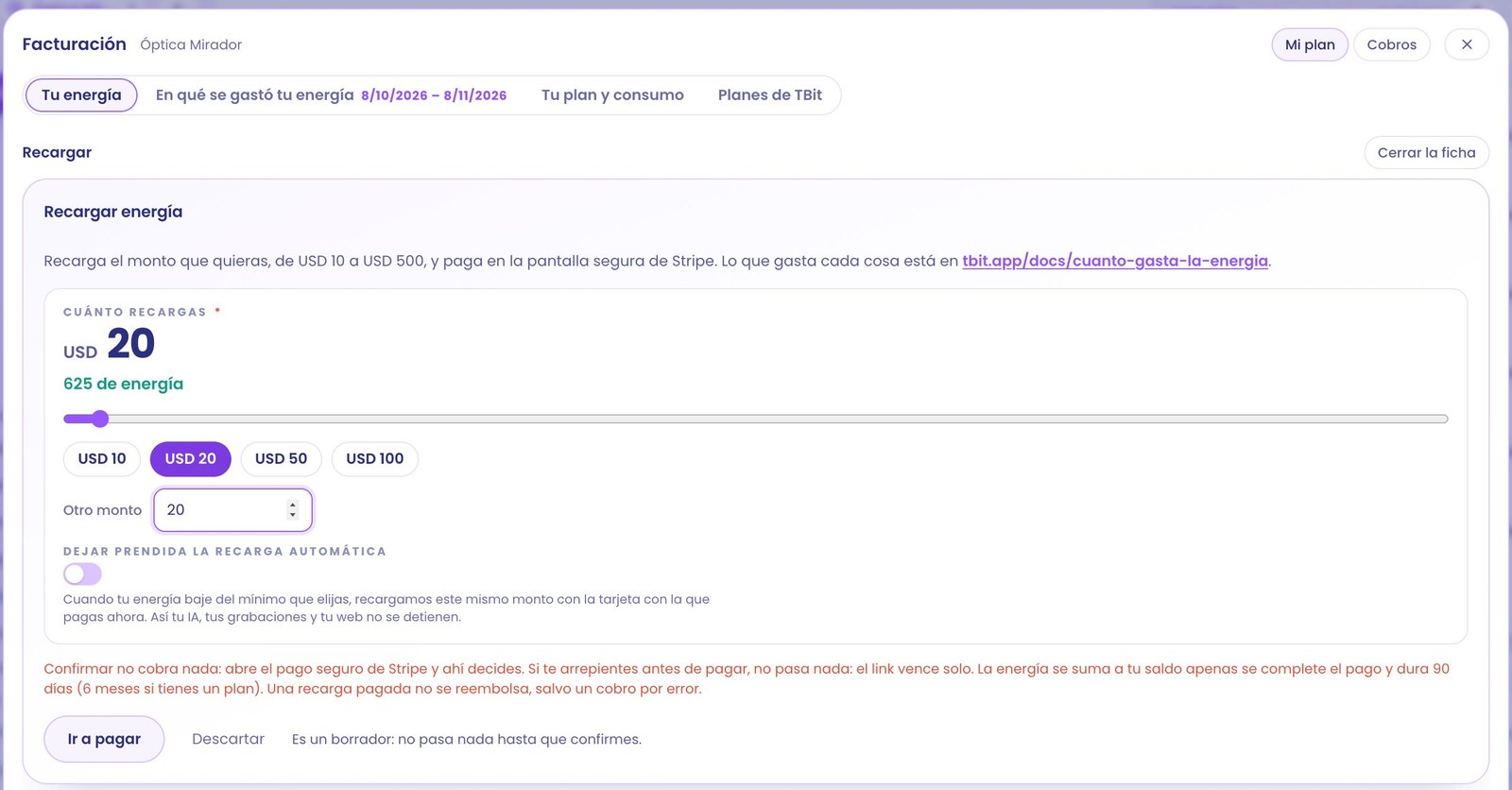Select the Tu energía tab

point(81,94)
